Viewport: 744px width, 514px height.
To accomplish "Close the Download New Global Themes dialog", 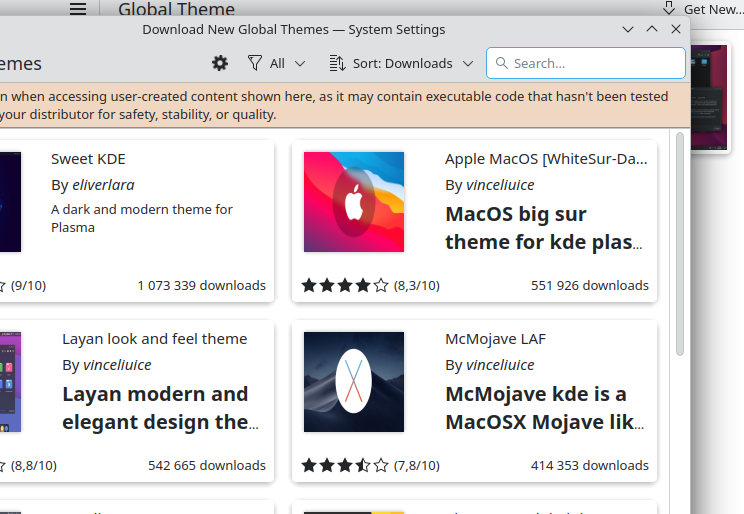I will click(676, 29).
